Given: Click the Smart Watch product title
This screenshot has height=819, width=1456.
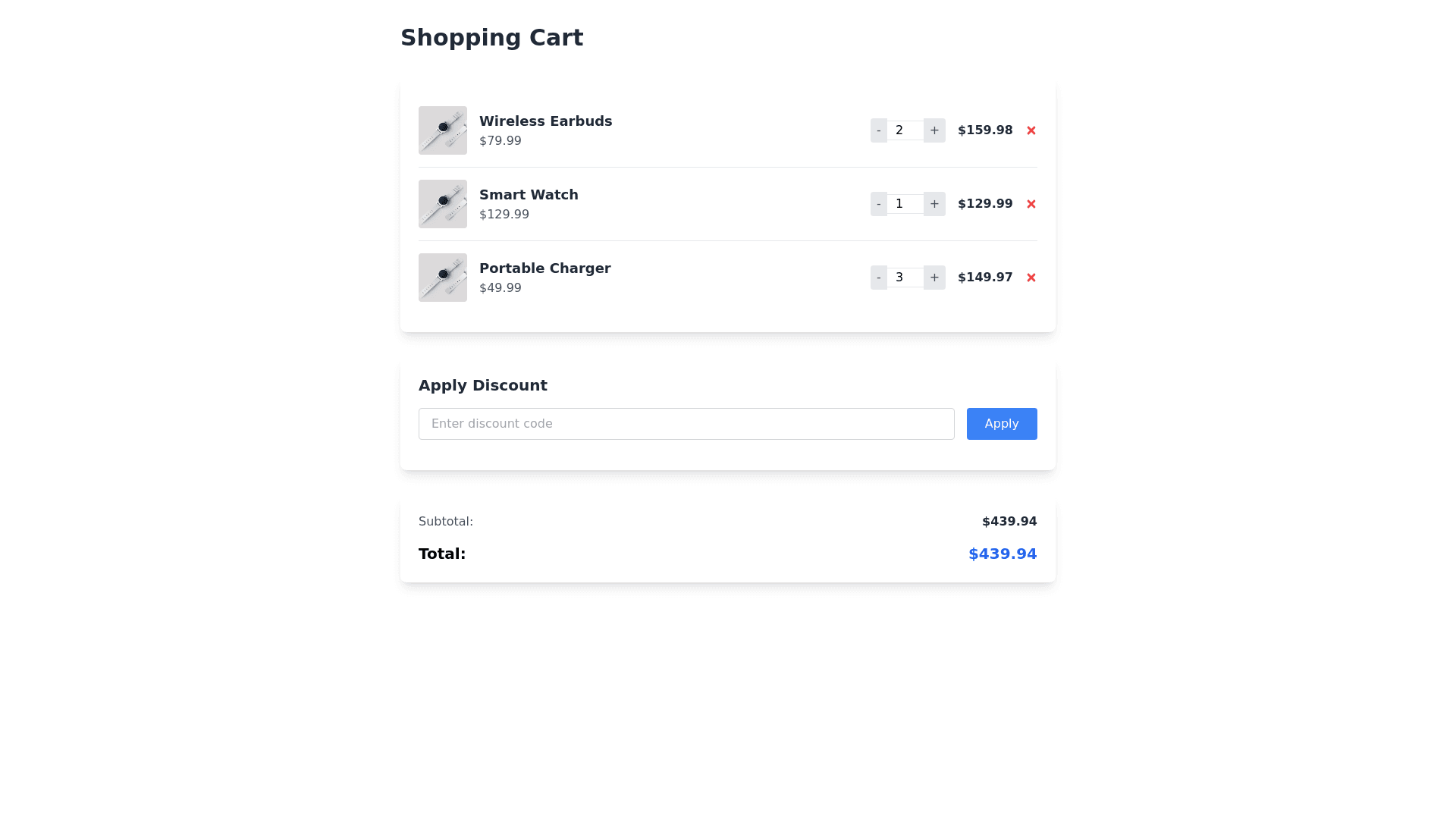Looking at the screenshot, I should coord(529,195).
